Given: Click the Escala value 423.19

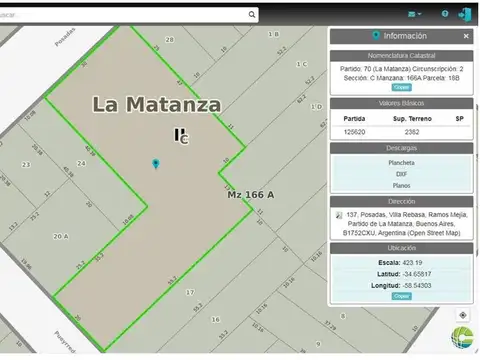Looking at the screenshot, I should [x=412, y=263].
